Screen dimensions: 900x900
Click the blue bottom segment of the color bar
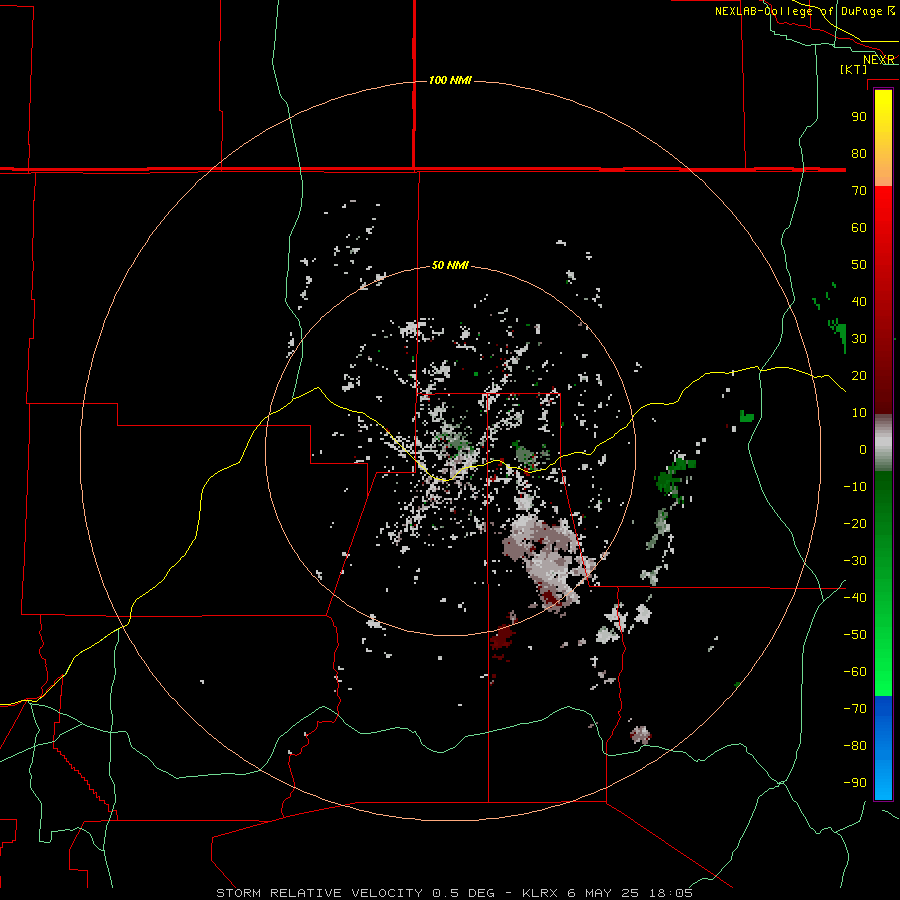(883, 747)
